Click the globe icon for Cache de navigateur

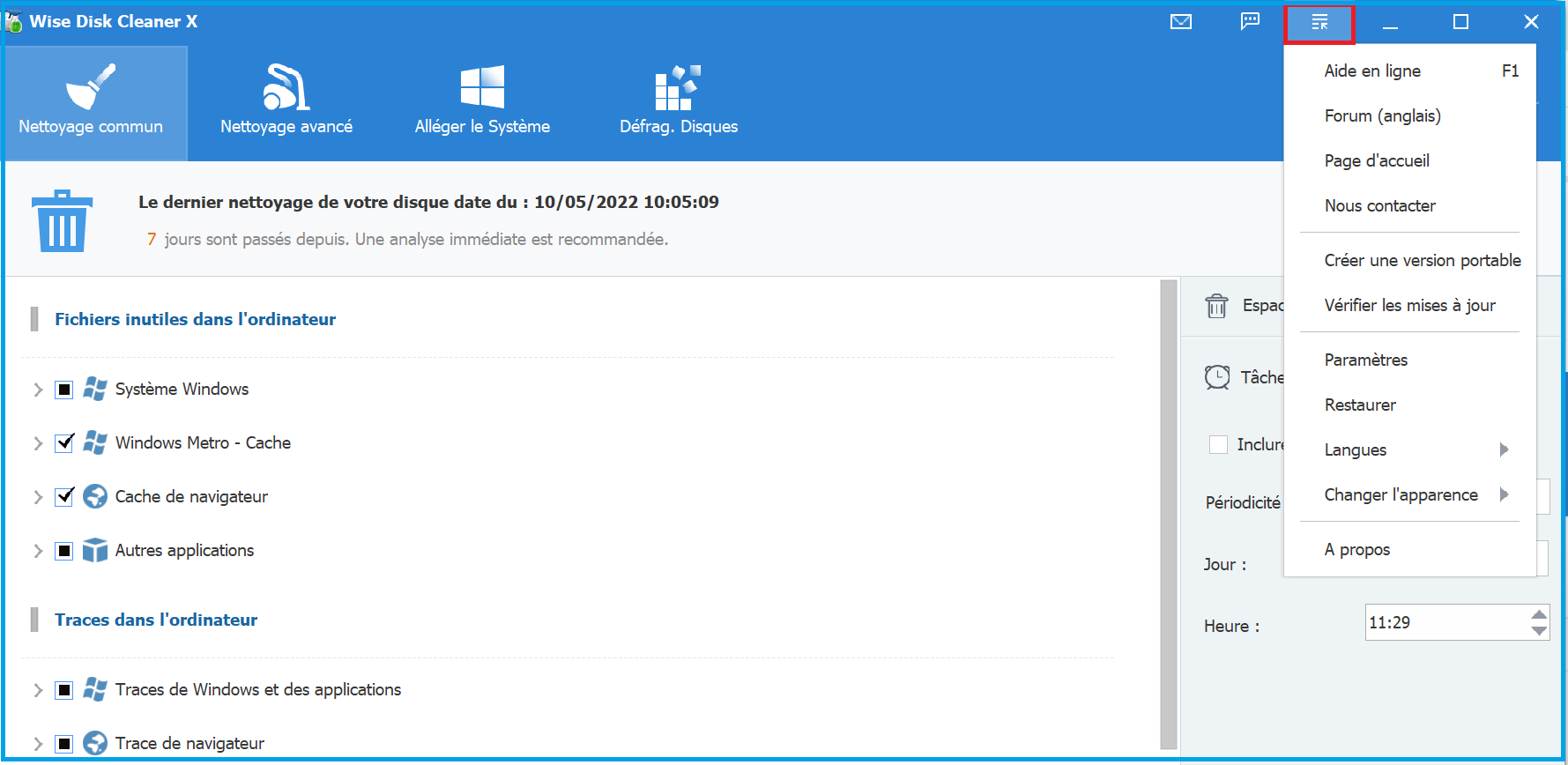coord(95,496)
